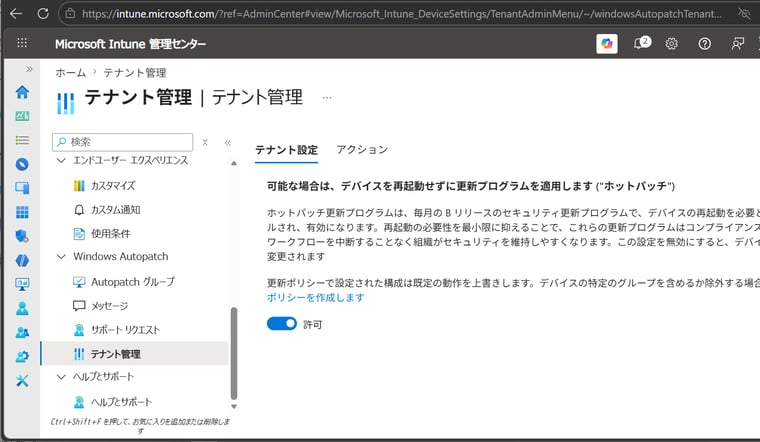Open Tenant administration gear-person icon

tap(22, 356)
